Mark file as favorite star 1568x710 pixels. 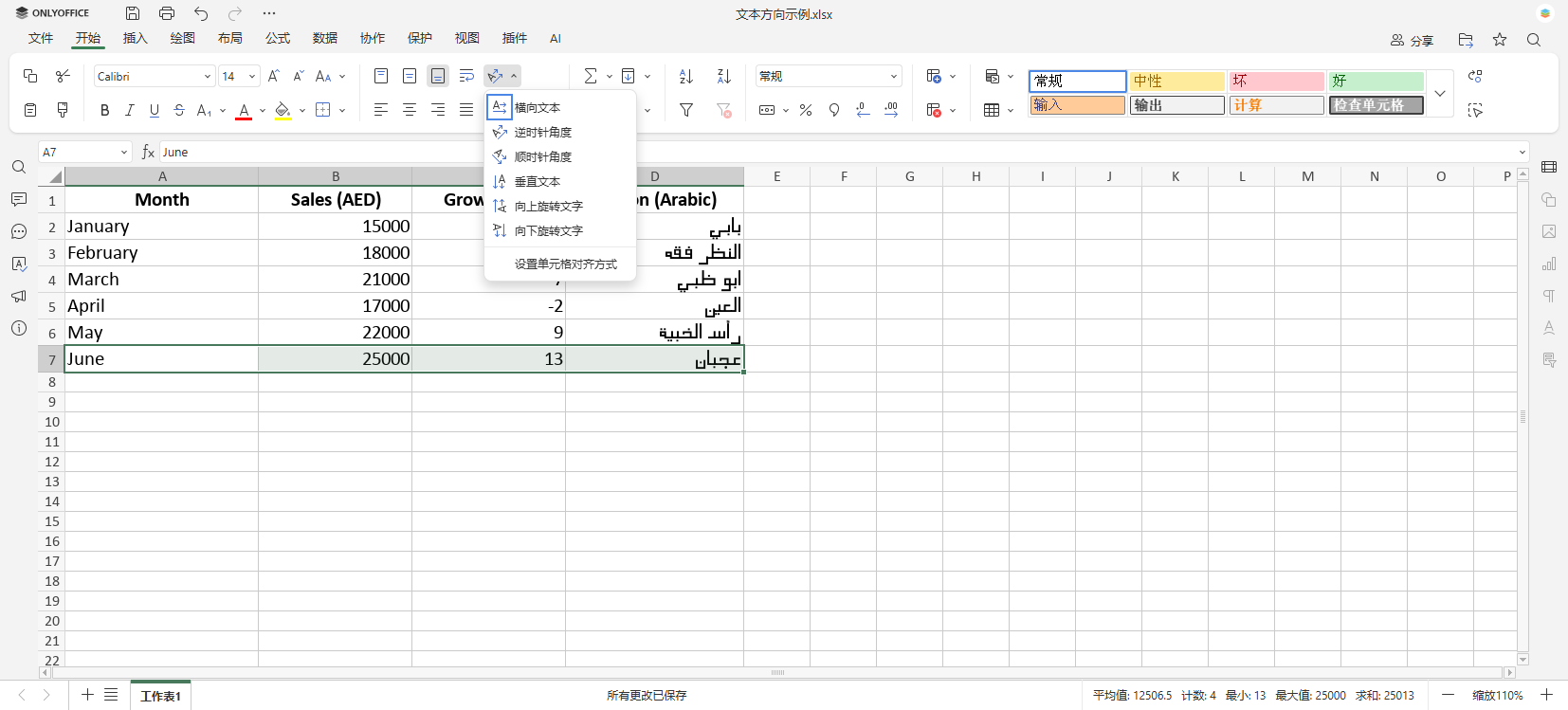1500,40
